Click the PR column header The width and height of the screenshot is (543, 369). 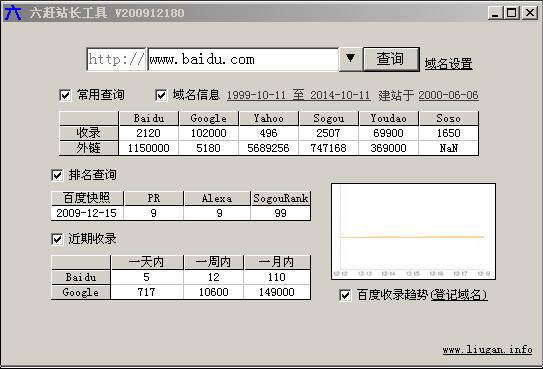click(154, 198)
